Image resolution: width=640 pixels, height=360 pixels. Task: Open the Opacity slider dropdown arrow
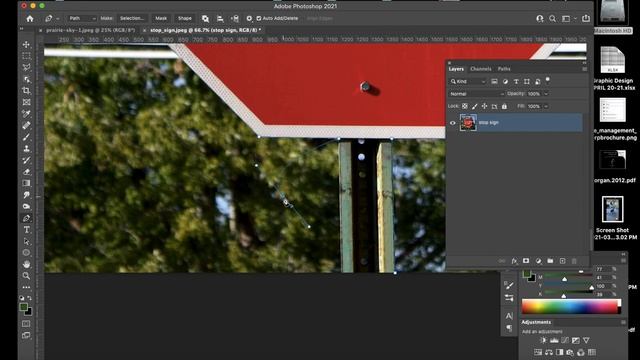[546, 94]
